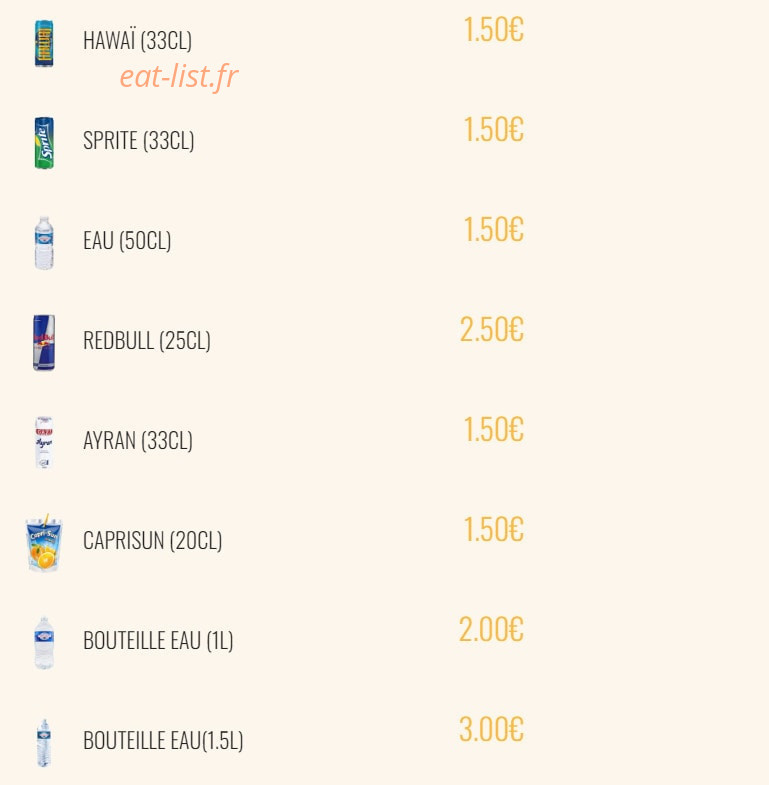Choose the SPRITE (33CL) label
The width and height of the screenshot is (769, 785).
[139, 140]
